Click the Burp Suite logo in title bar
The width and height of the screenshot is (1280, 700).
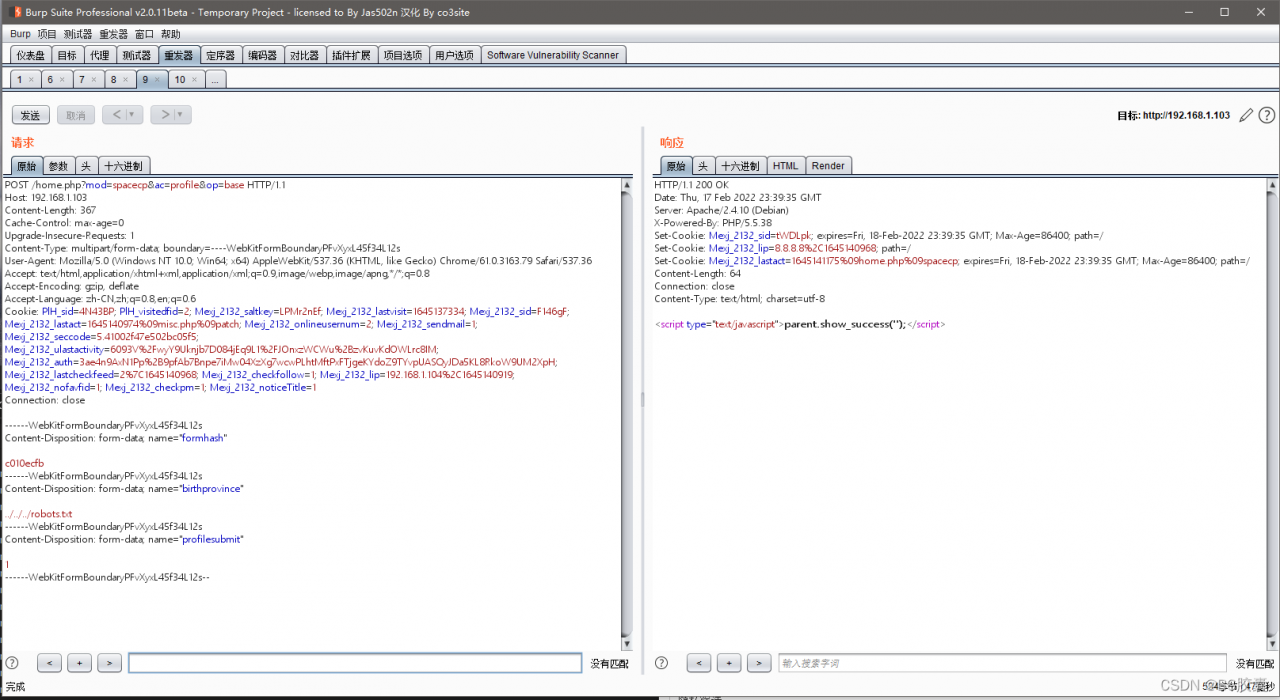point(16,12)
